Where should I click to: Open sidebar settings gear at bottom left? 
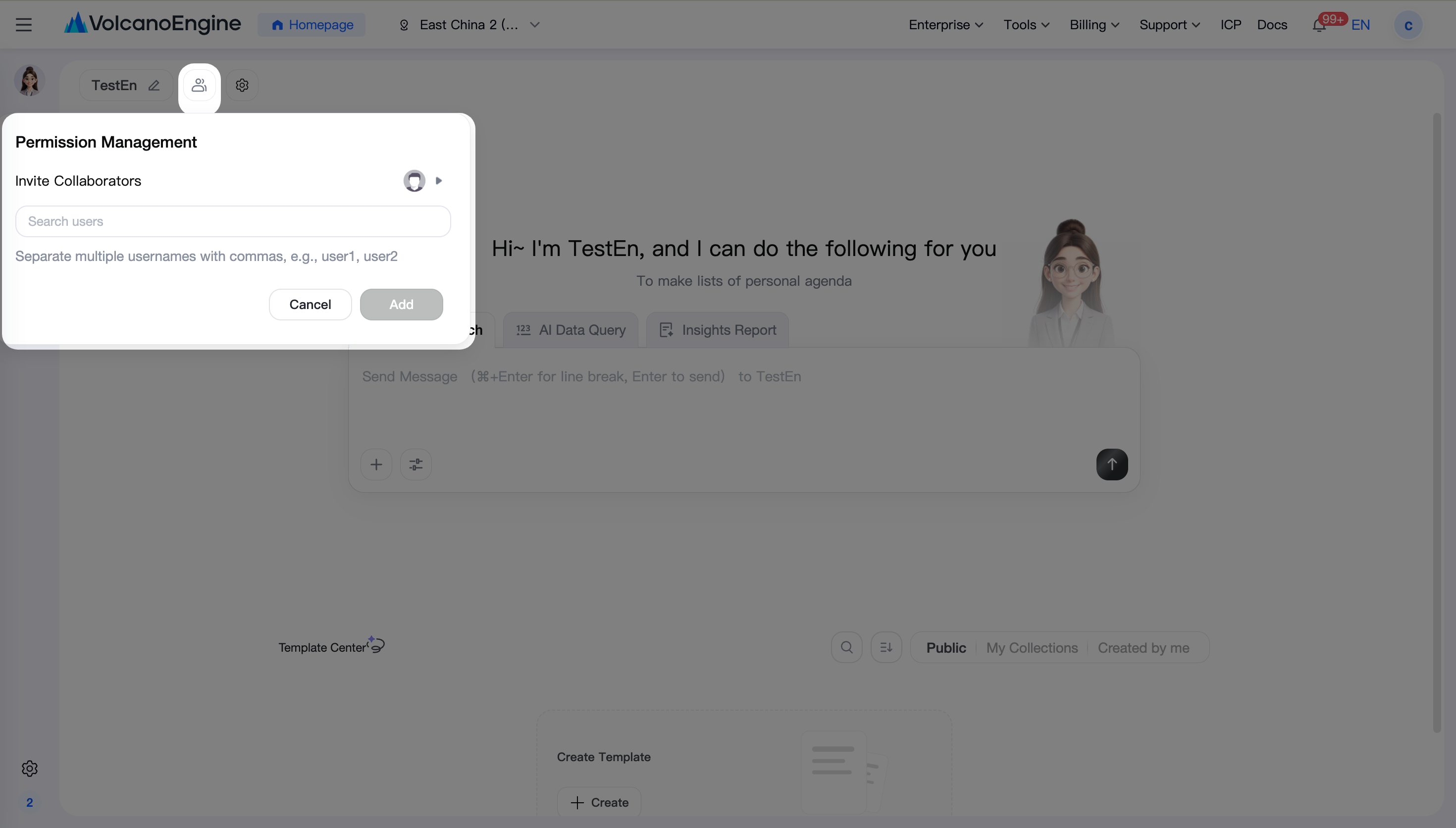coord(30,768)
